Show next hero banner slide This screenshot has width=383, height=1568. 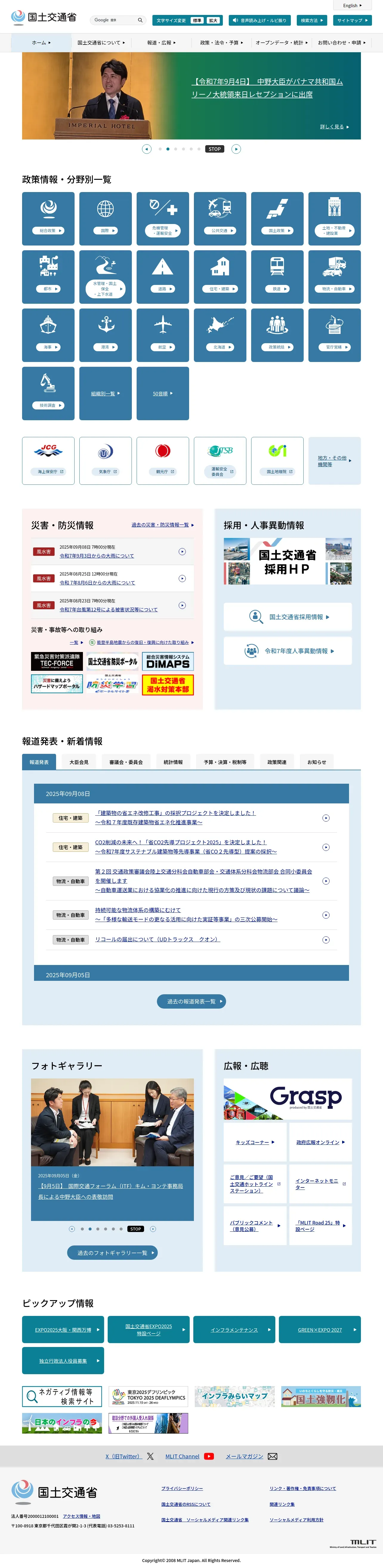237,149
